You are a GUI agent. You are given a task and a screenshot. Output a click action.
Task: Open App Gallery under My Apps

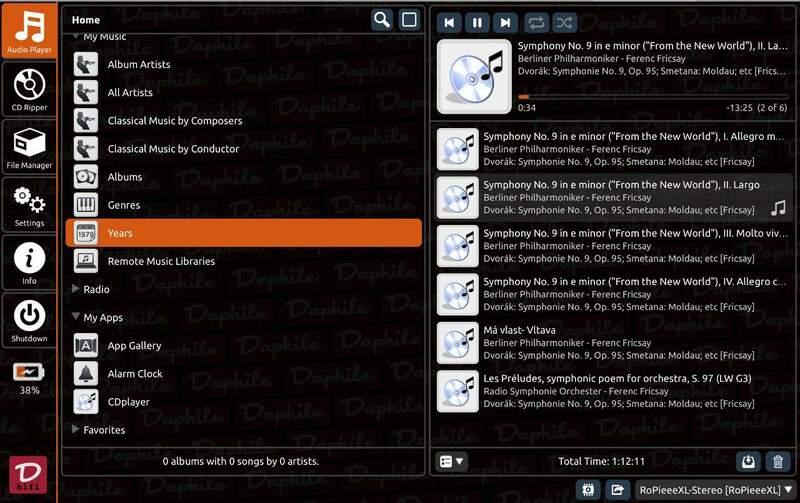134,345
